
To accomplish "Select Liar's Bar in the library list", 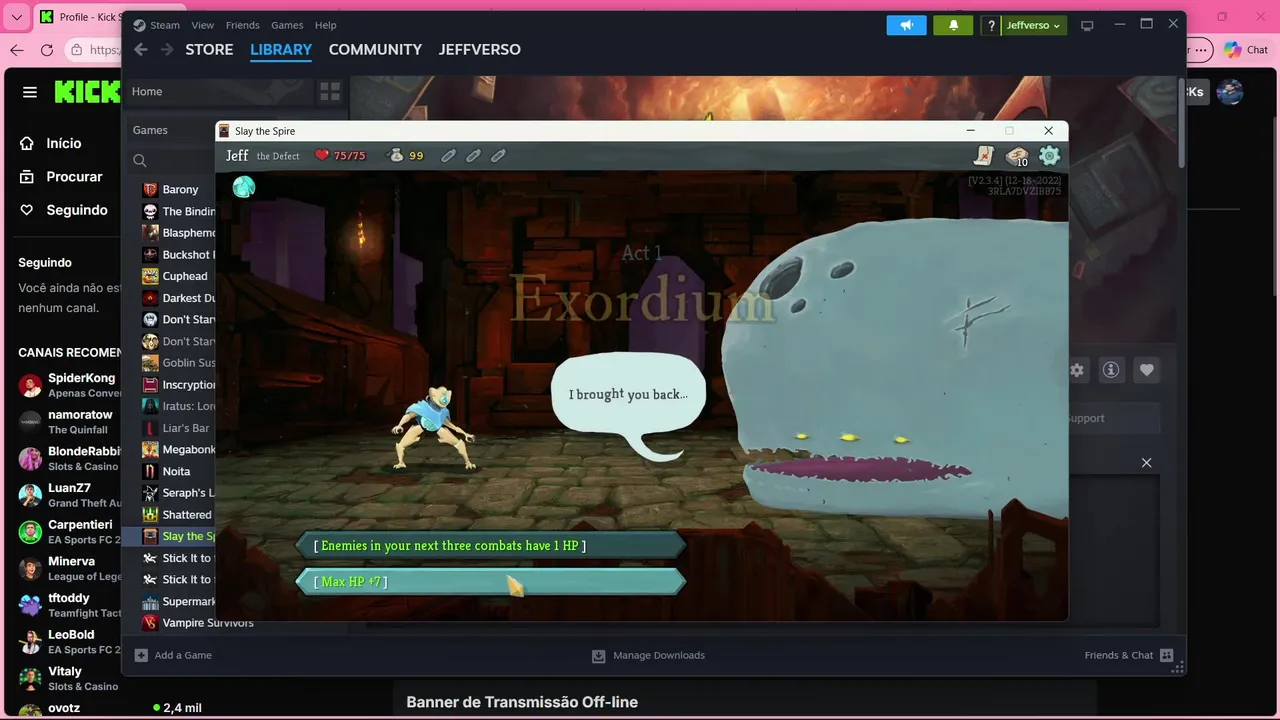I will tap(178, 428).
